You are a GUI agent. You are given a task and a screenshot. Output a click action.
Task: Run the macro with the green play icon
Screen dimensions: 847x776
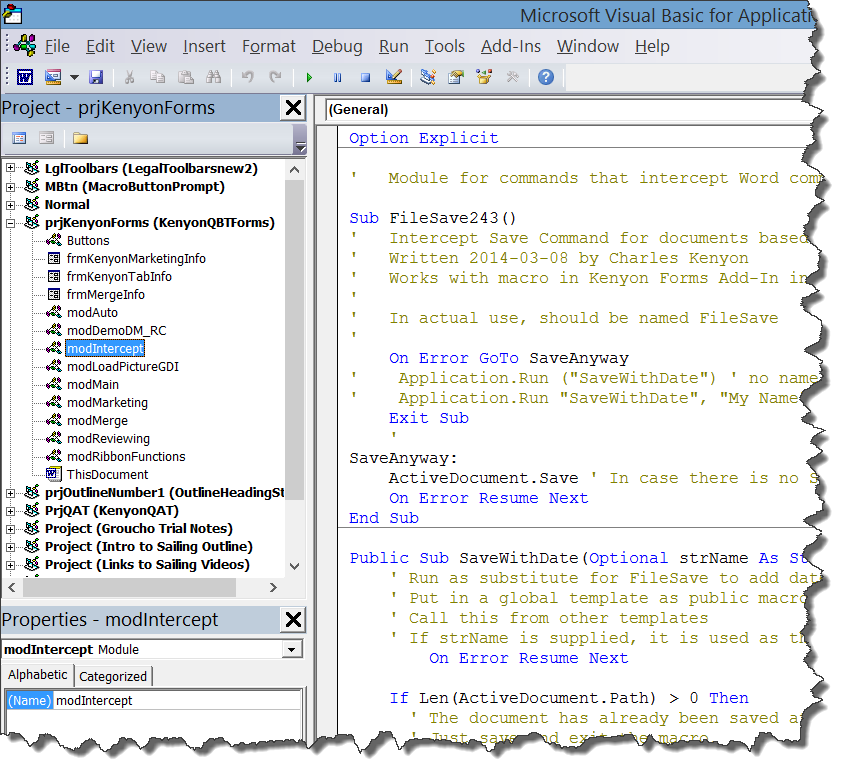pyautogui.click(x=310, y=78)
